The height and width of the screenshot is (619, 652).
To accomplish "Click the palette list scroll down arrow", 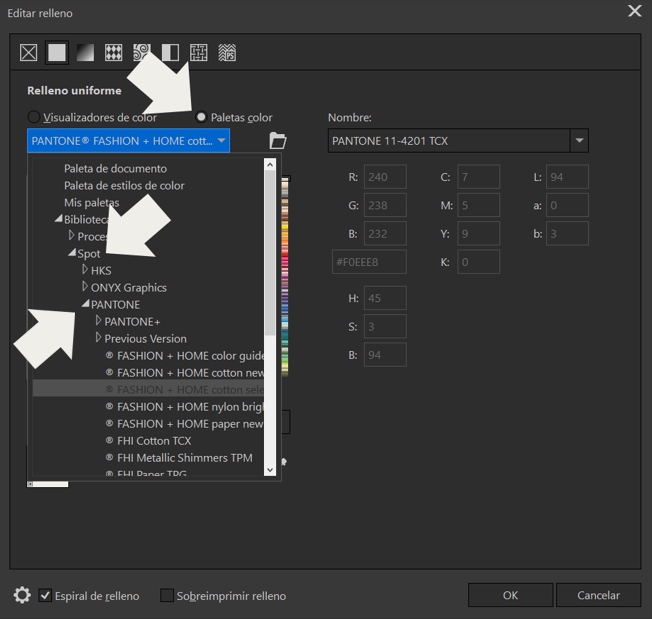I will [270, 470].
